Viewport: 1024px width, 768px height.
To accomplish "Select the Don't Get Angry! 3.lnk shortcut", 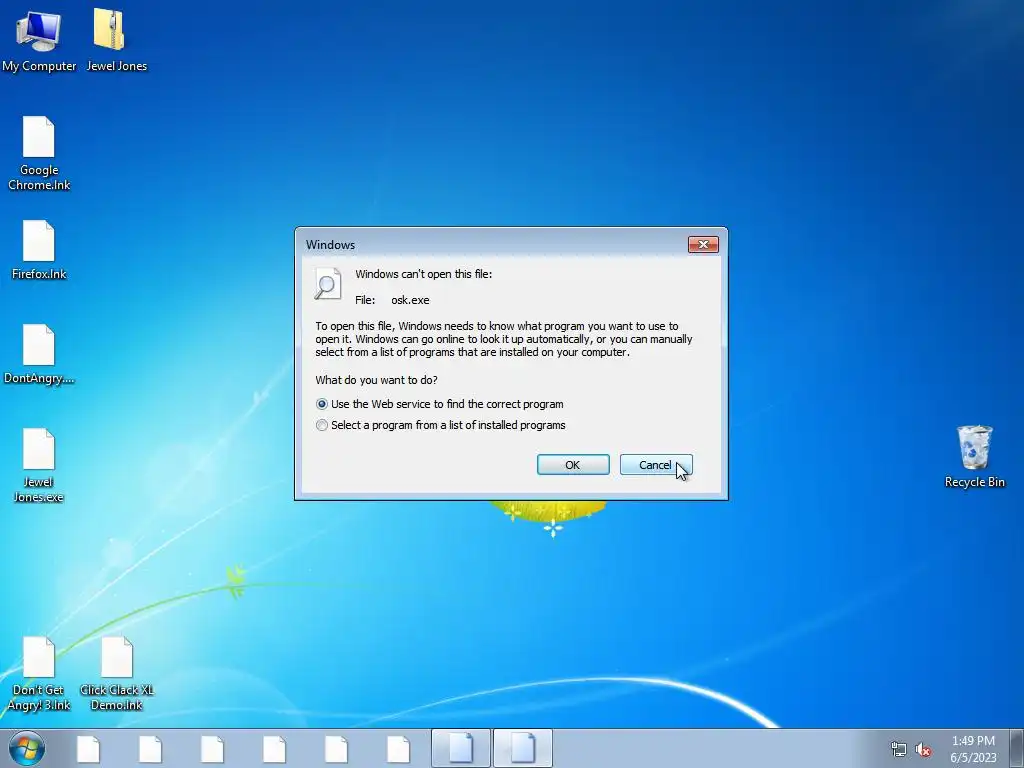I will 39,674.
